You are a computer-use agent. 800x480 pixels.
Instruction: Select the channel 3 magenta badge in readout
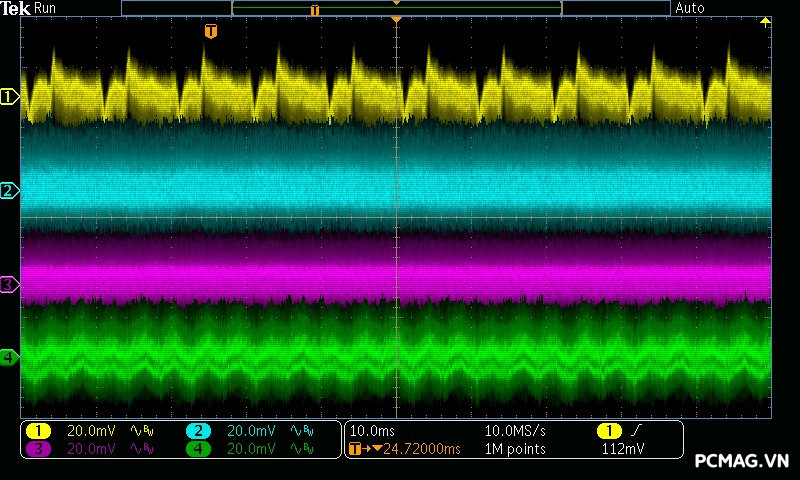click(x=38, y=449)
